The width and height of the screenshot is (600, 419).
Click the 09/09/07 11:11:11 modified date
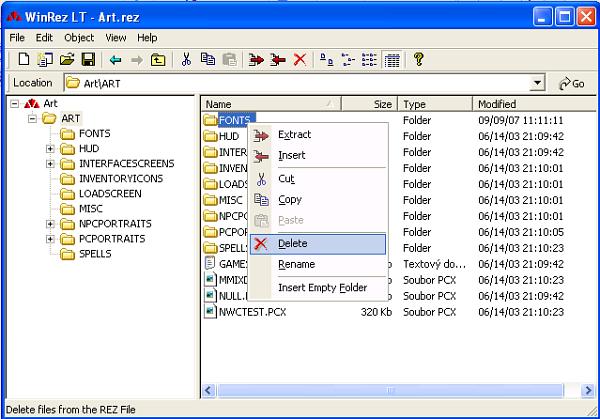pyautogui.click(x=521, y=120)
